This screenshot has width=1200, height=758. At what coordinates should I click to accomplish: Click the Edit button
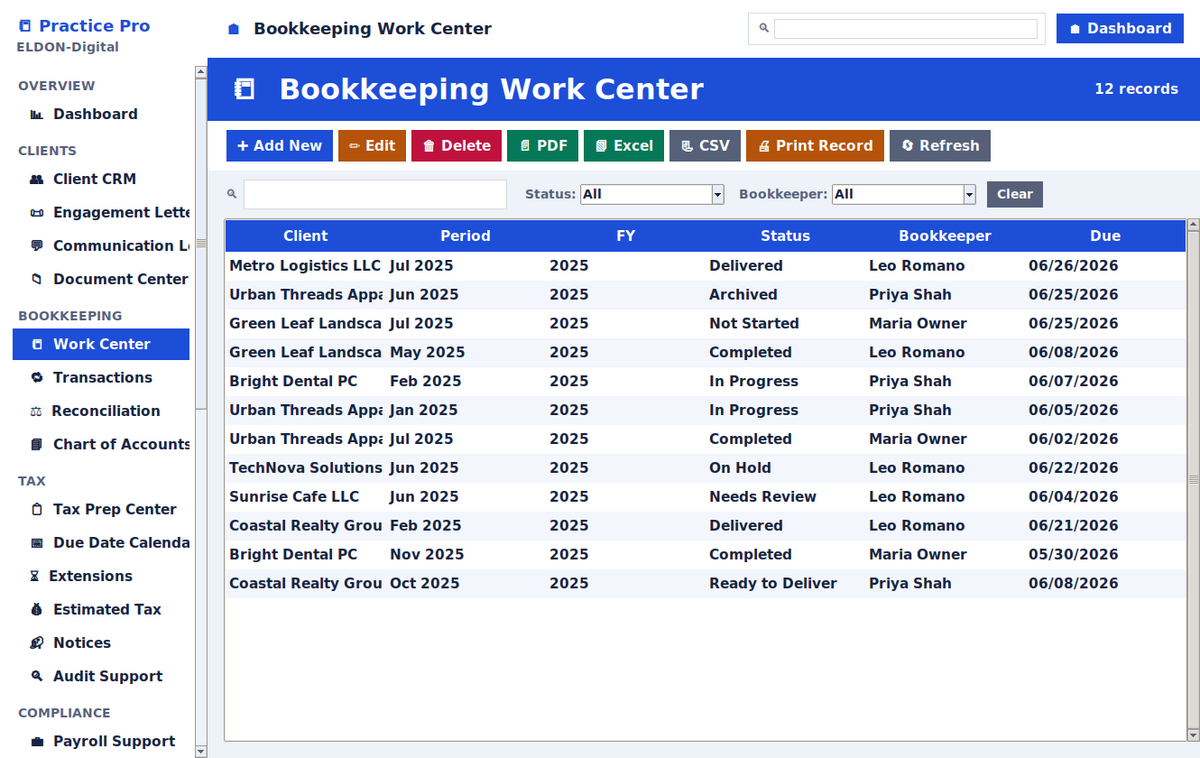point(372,146)
